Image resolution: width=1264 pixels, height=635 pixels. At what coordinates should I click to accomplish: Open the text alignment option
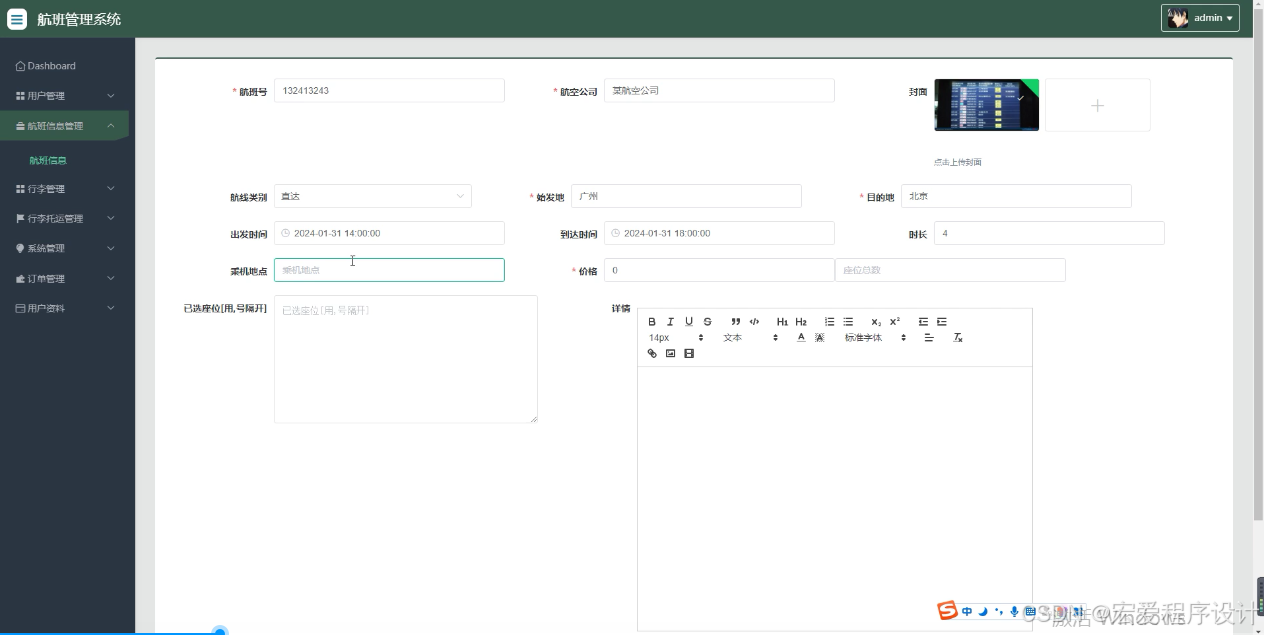pos(929,338)
